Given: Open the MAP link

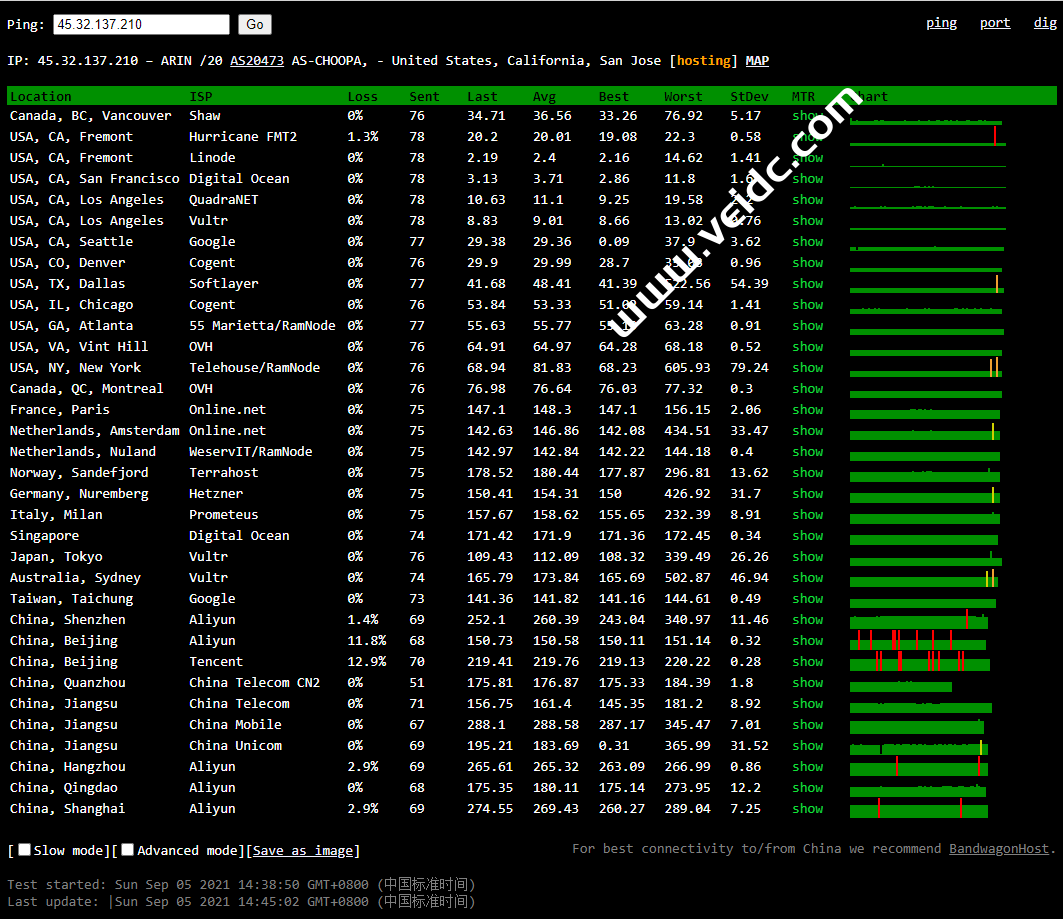Looking at the screenshot, I should tap(757, 61).
